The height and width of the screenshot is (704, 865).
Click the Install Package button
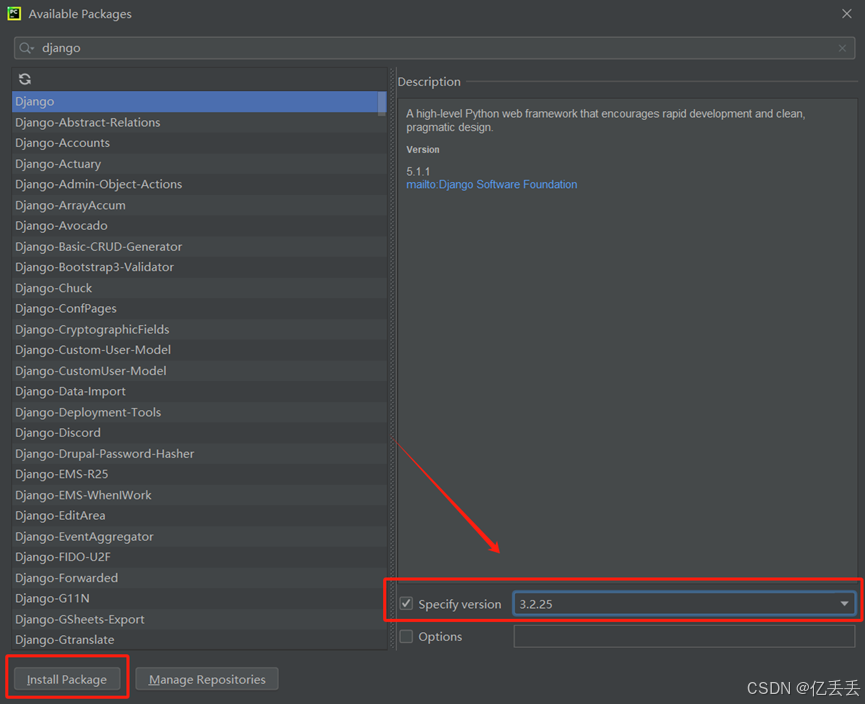pyautogui.click(x=67, y=679)
